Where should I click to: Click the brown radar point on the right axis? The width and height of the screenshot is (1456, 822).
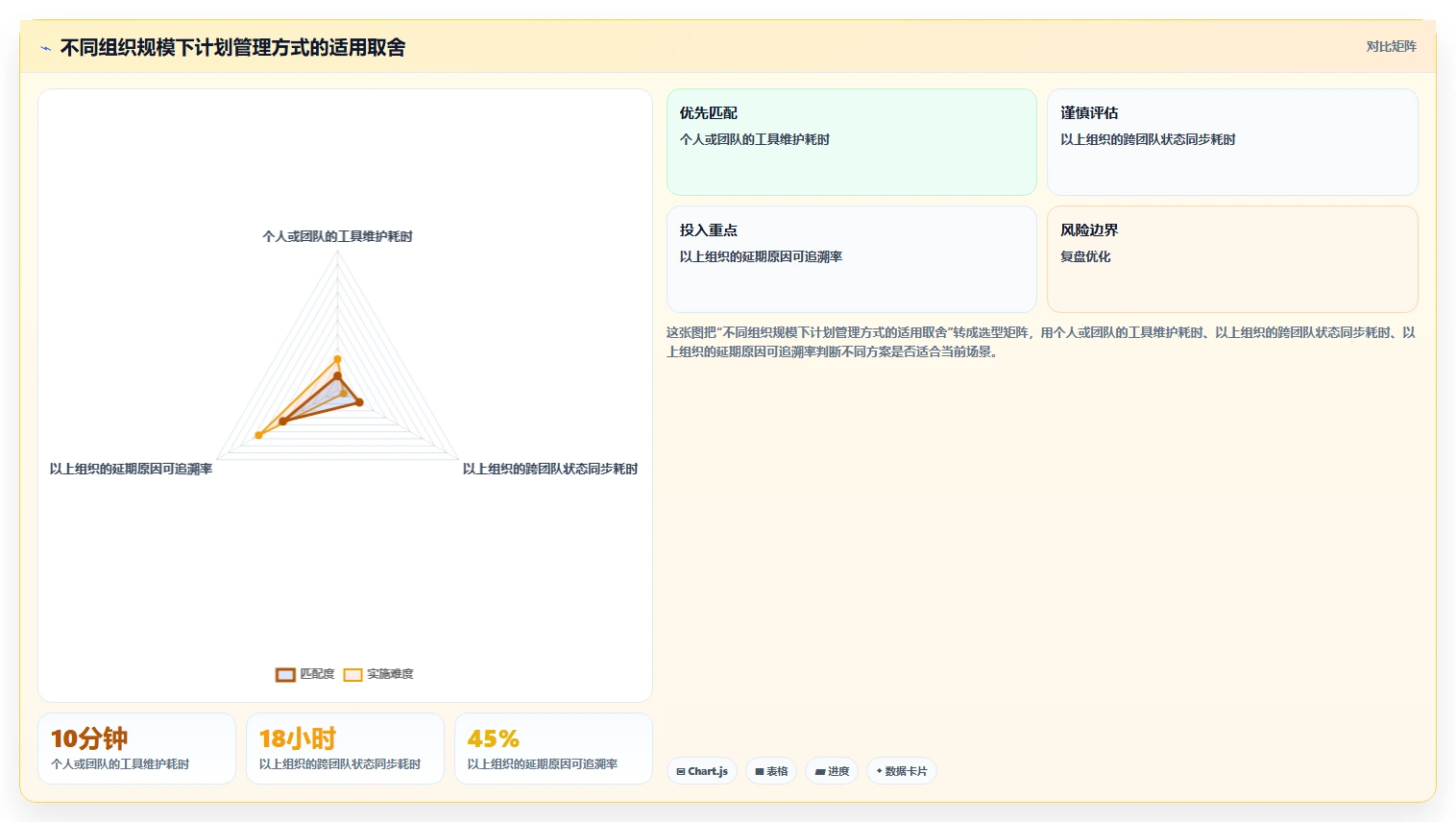click(360, 402)
